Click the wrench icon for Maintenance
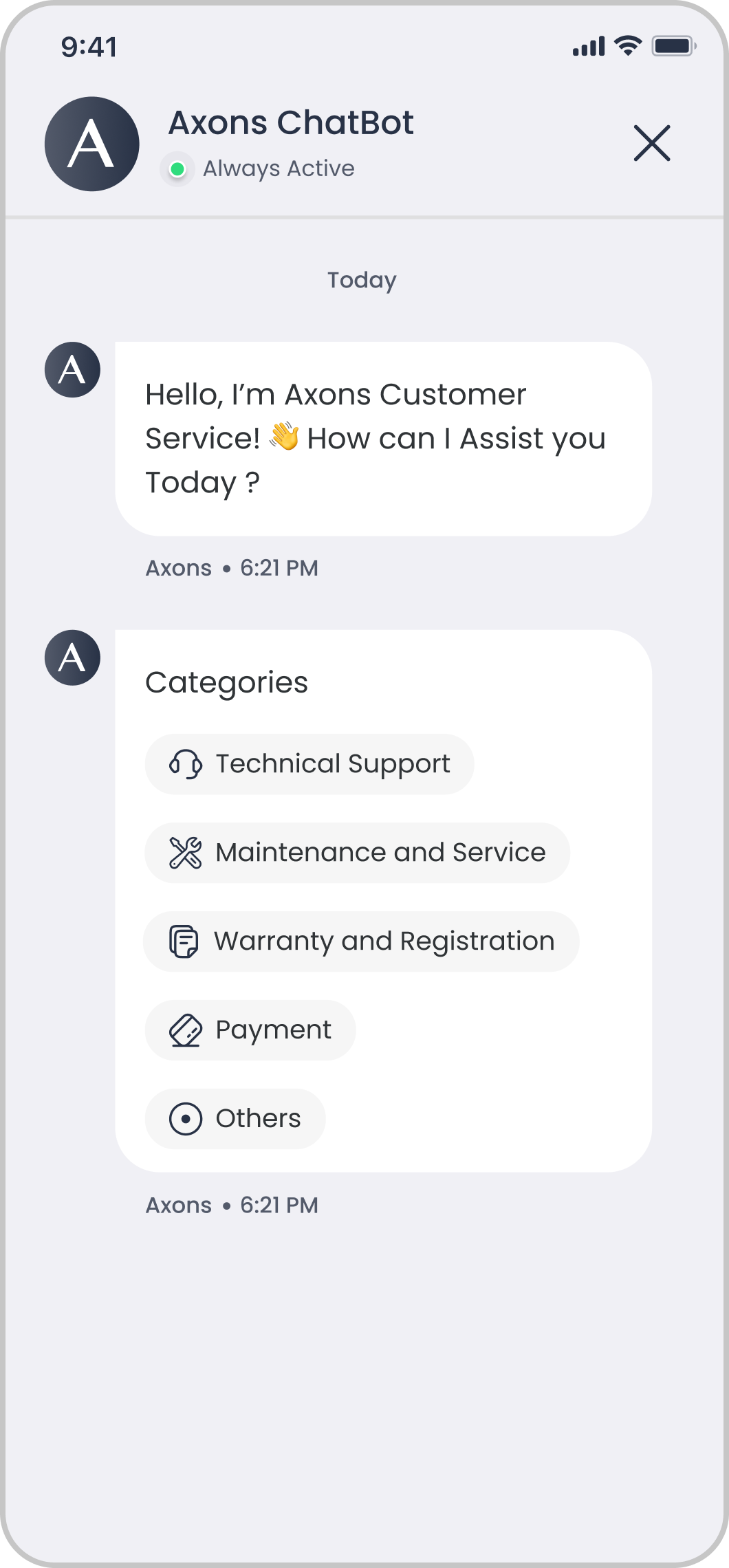The height and width of the screenshot is (1568, 729). click(x=186, y=853)
